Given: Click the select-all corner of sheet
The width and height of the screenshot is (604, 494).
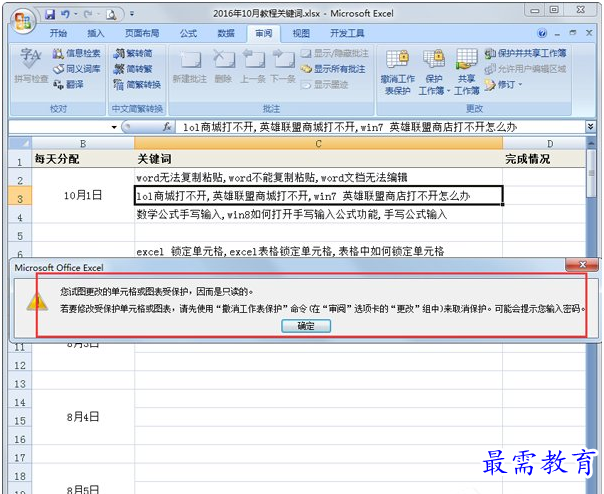Looking at the screenshot, I should coord(20,143).
